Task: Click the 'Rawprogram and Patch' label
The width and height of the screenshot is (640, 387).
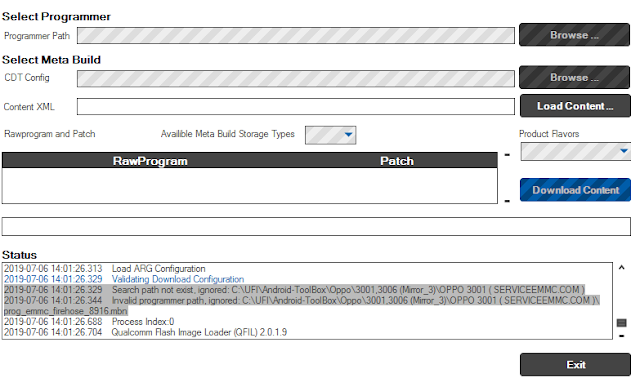Action: [50, 134]
